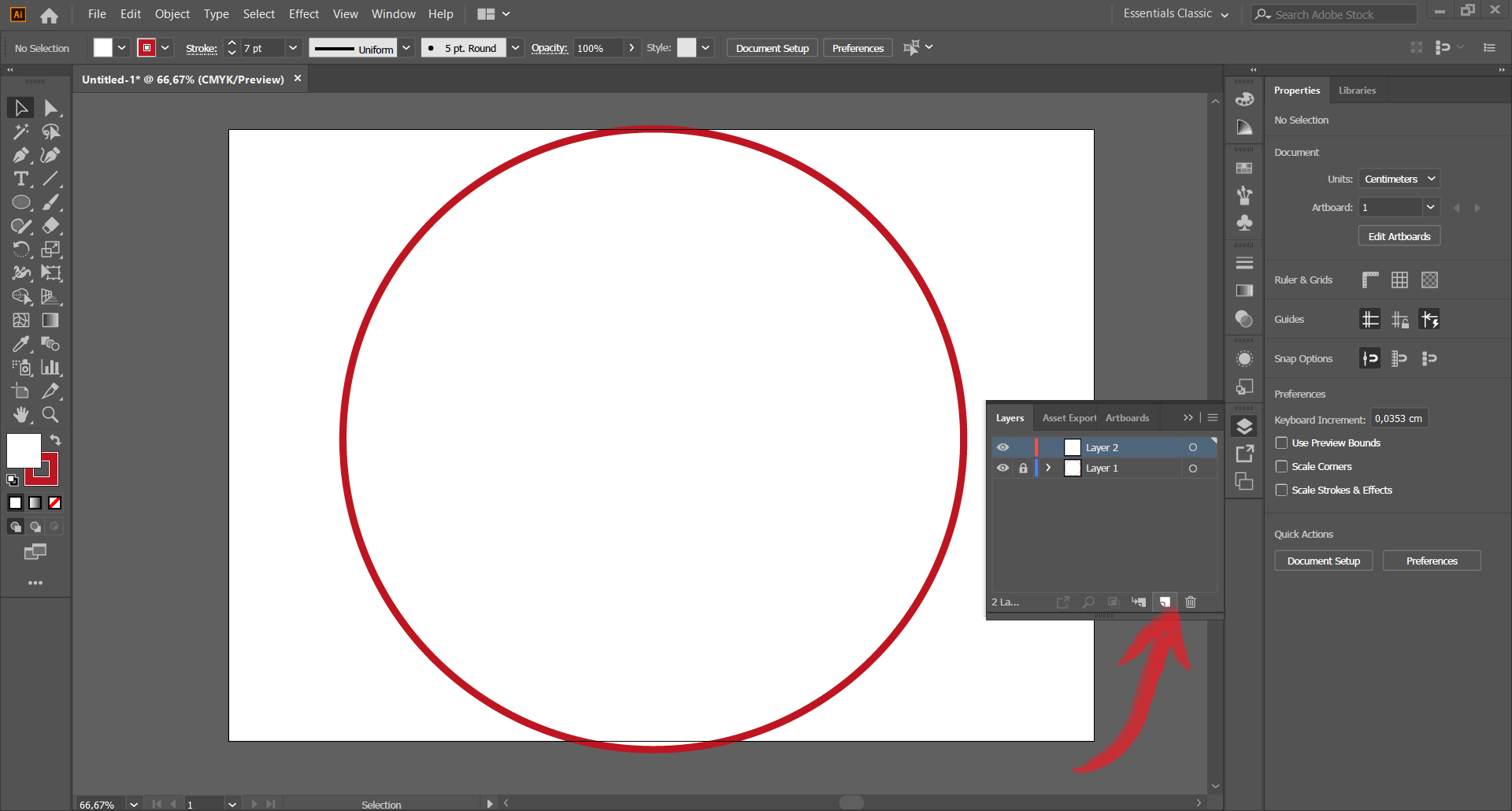Select the Type tool
1512x811 pixels.
21,179
